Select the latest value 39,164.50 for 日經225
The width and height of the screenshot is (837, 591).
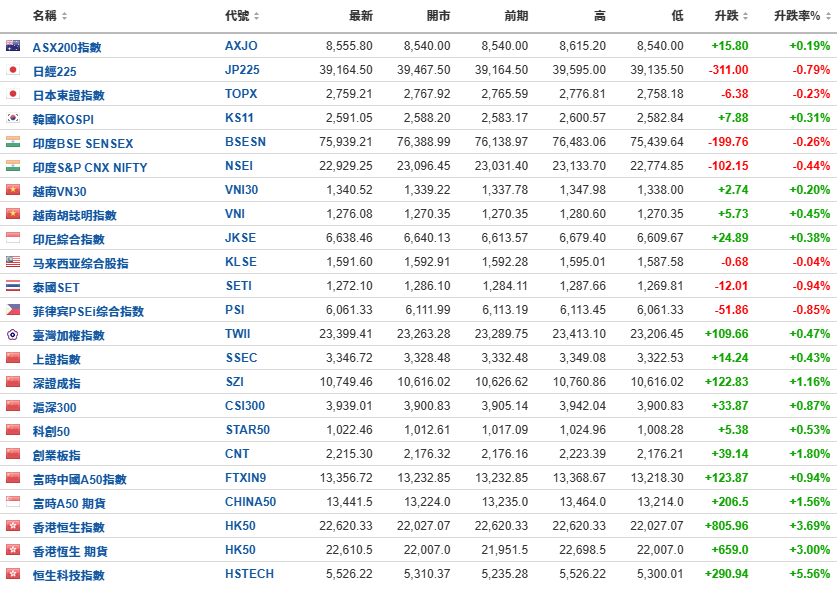tap(346, 70)
